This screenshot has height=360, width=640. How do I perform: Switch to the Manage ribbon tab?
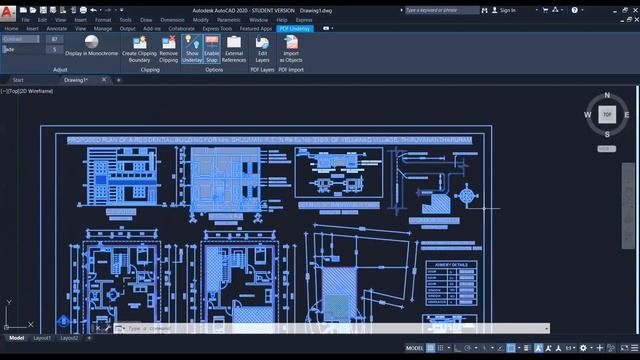click(x=103, y=29)
